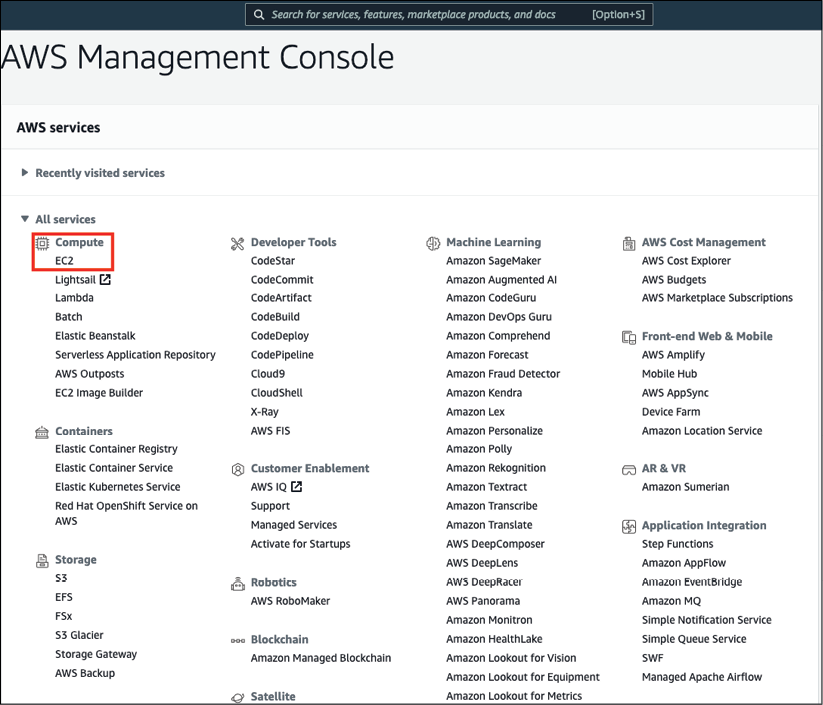Click the Compute category chip icon
This screenshot has width=823, height=705.
pyautogui.click(x=42, y=243)
